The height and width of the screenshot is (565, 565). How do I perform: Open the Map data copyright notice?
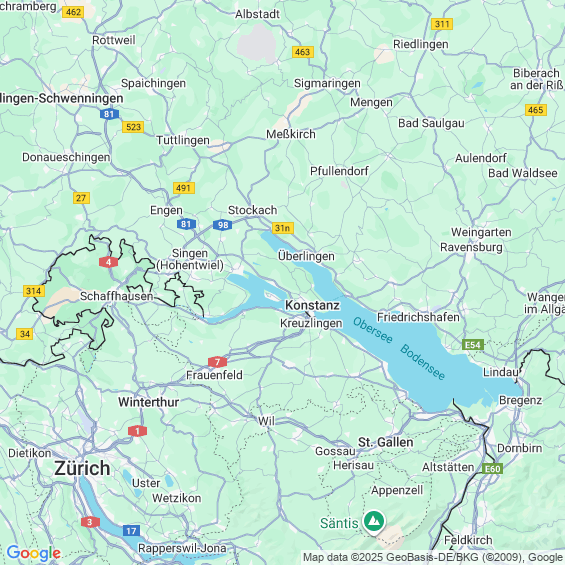433,557
